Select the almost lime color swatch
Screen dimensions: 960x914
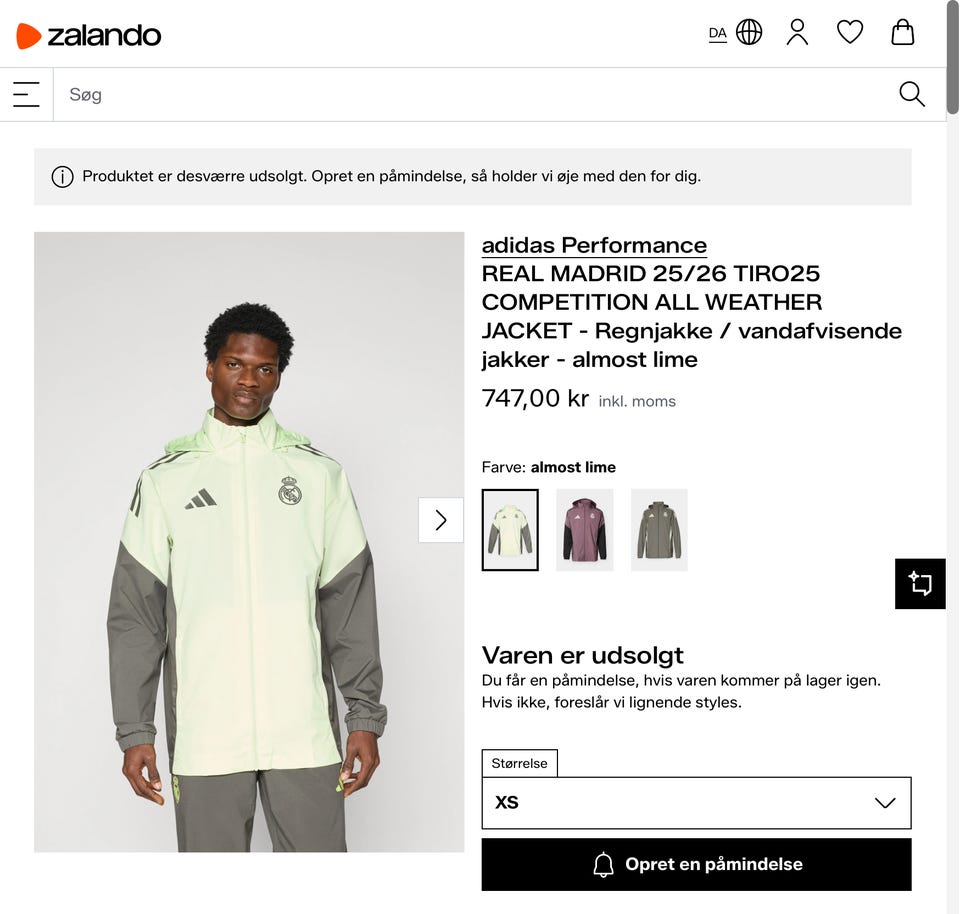[510, 530]
